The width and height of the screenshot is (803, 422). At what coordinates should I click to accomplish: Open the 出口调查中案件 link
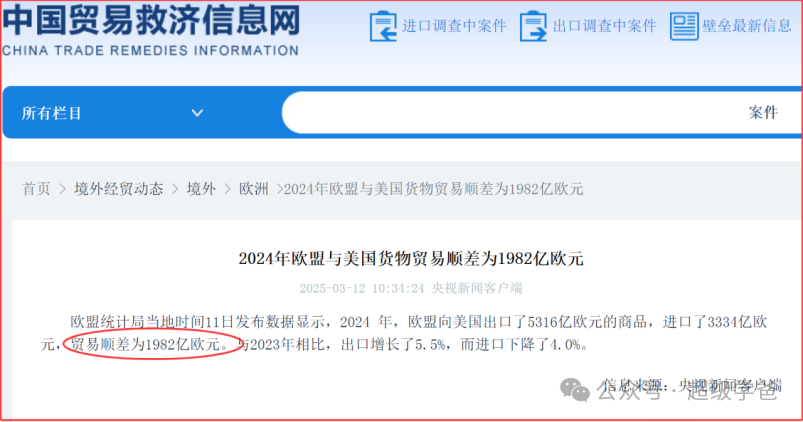coord(604,26)
